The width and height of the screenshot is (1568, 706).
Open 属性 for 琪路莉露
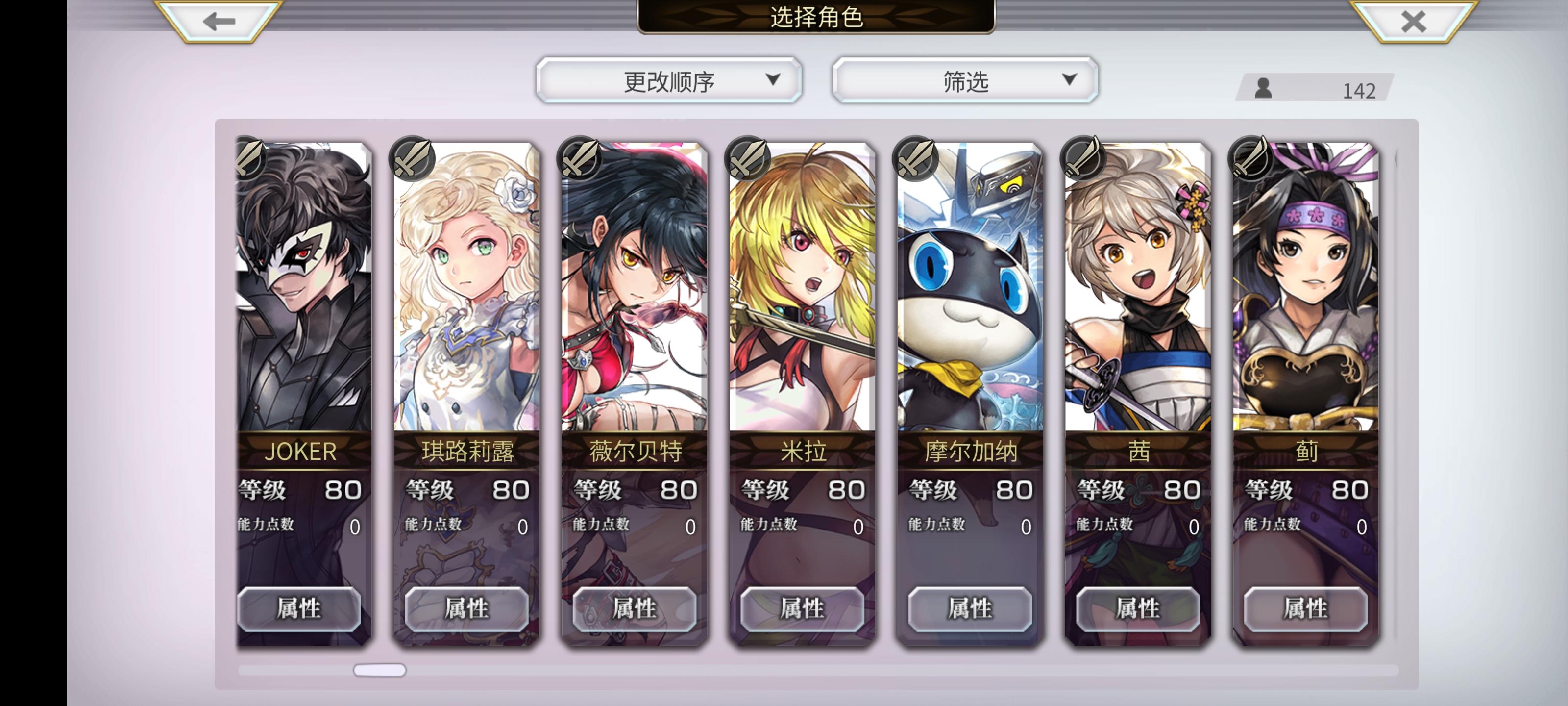point(467,608)
